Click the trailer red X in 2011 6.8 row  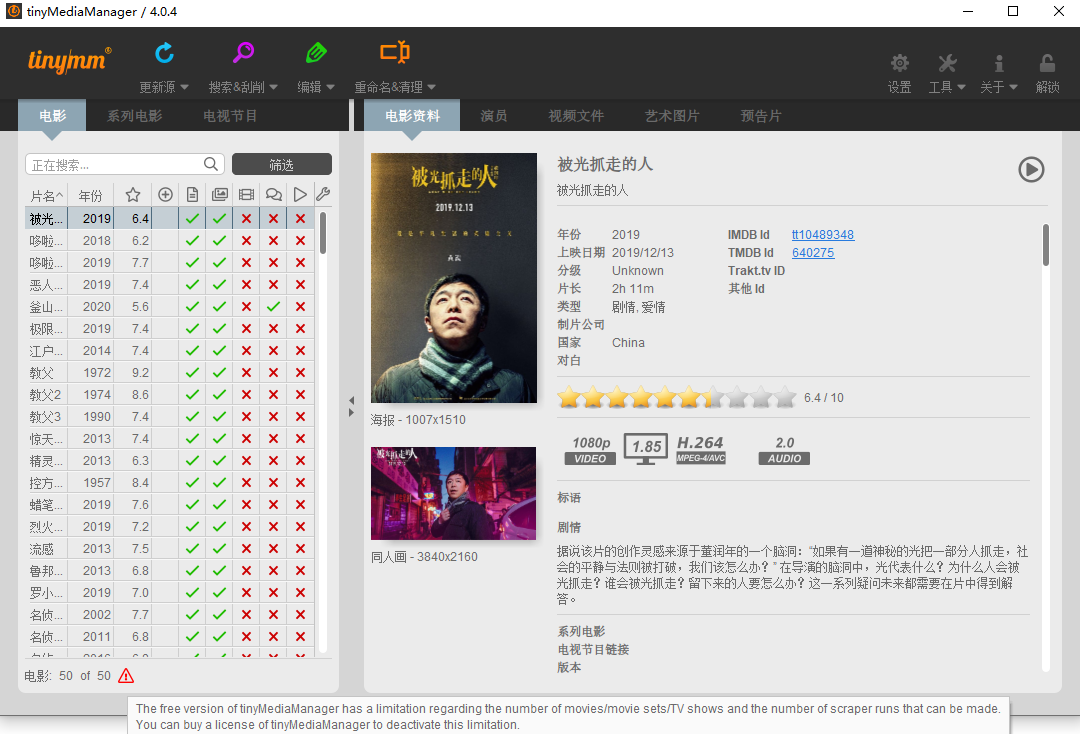coord(247,637)
